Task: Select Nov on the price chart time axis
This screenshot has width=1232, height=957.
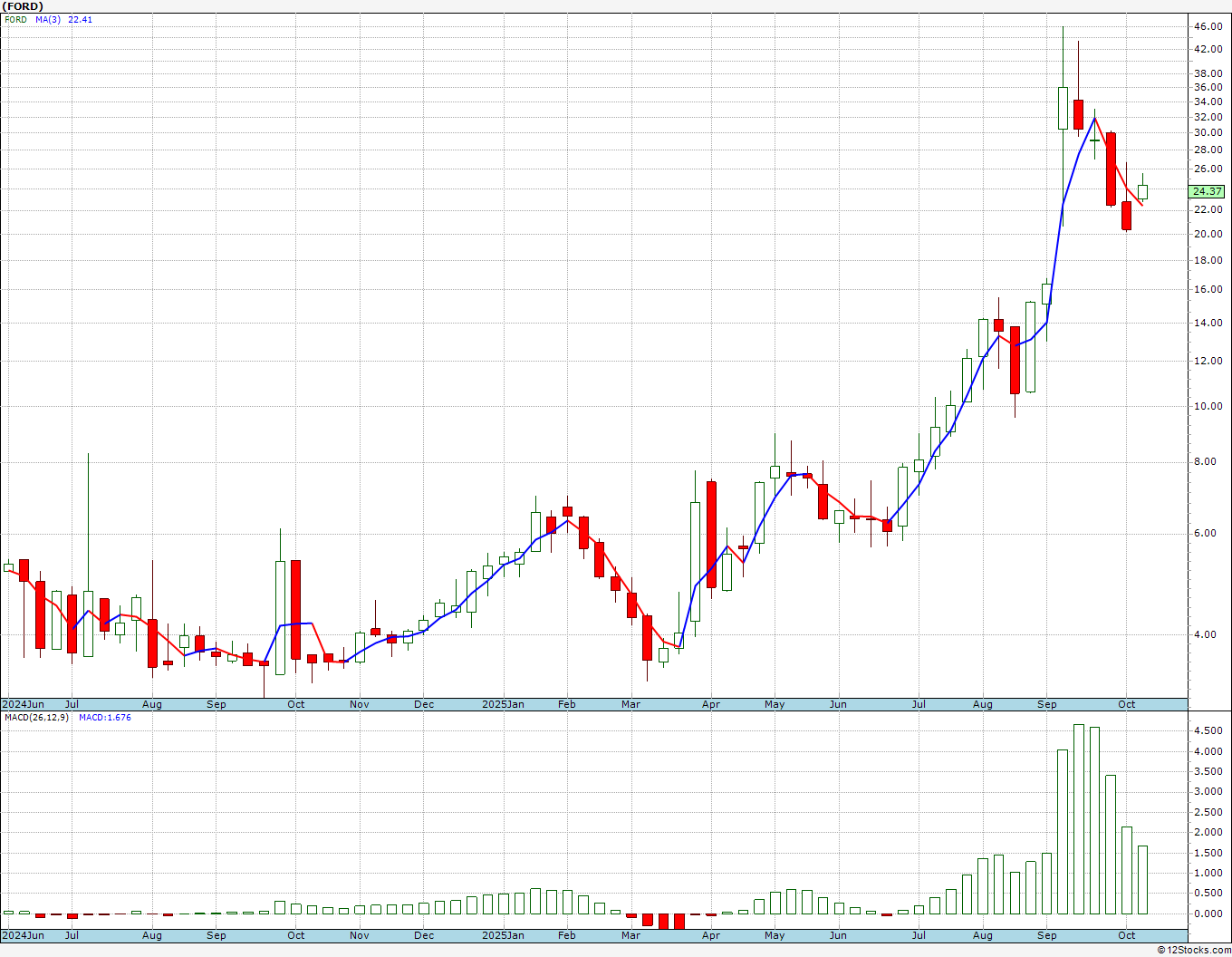Action: coord(360,704)
